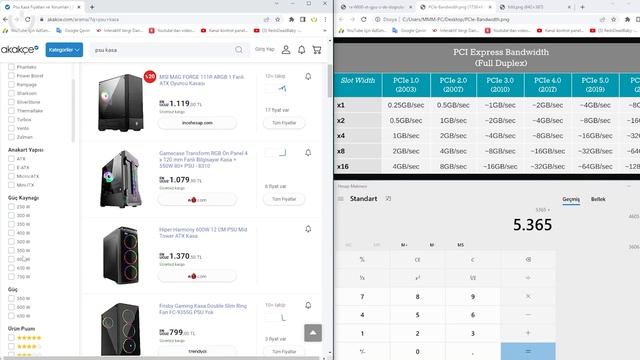Click the trendyol store button
The height and width of the screenshot is (360, 640).
(x=197, y=351)
